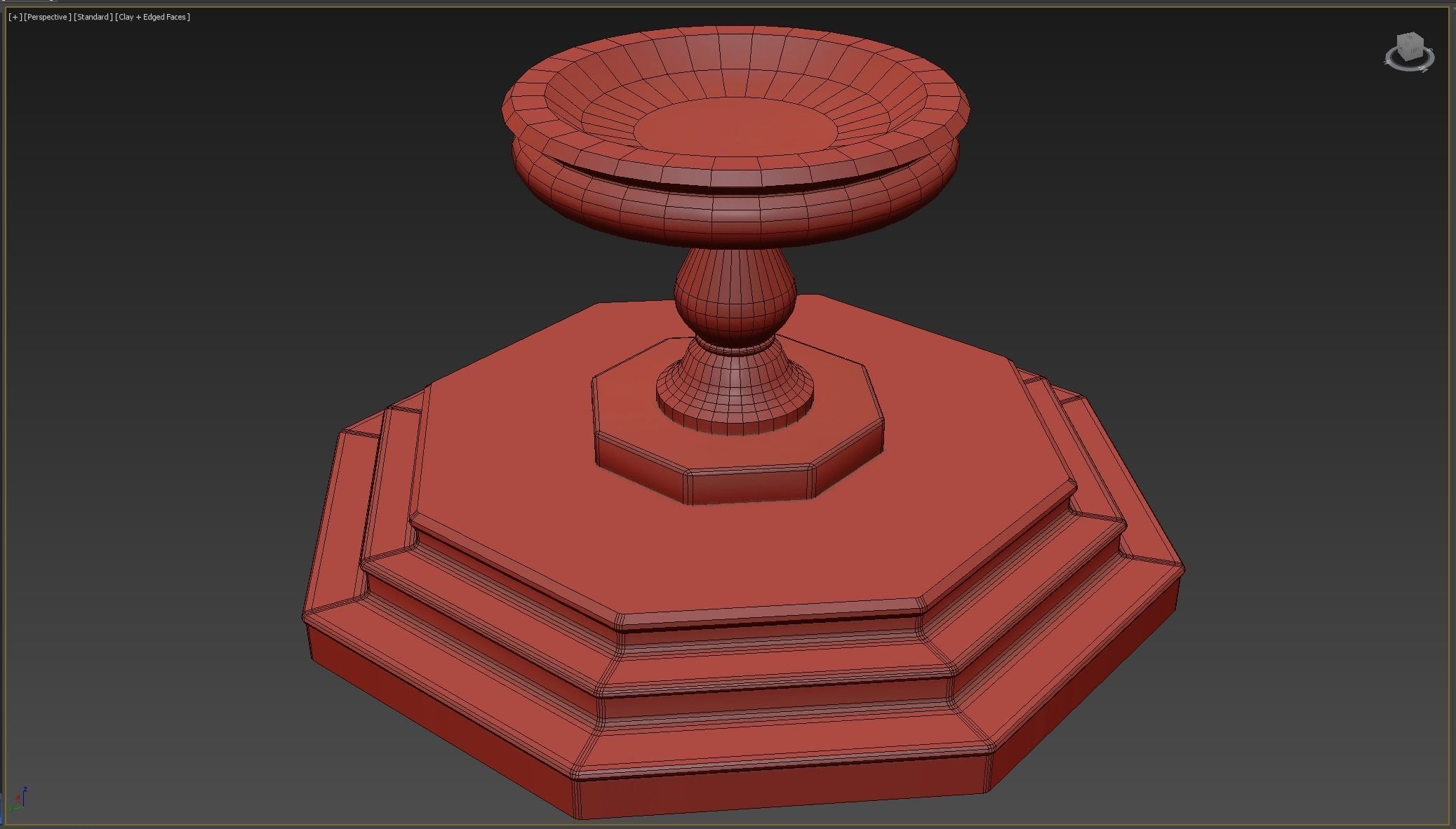The image size is (1456, 829).
Task: Open the Clay + Edged Faces display menu
Action: click(x=153, y=17)
